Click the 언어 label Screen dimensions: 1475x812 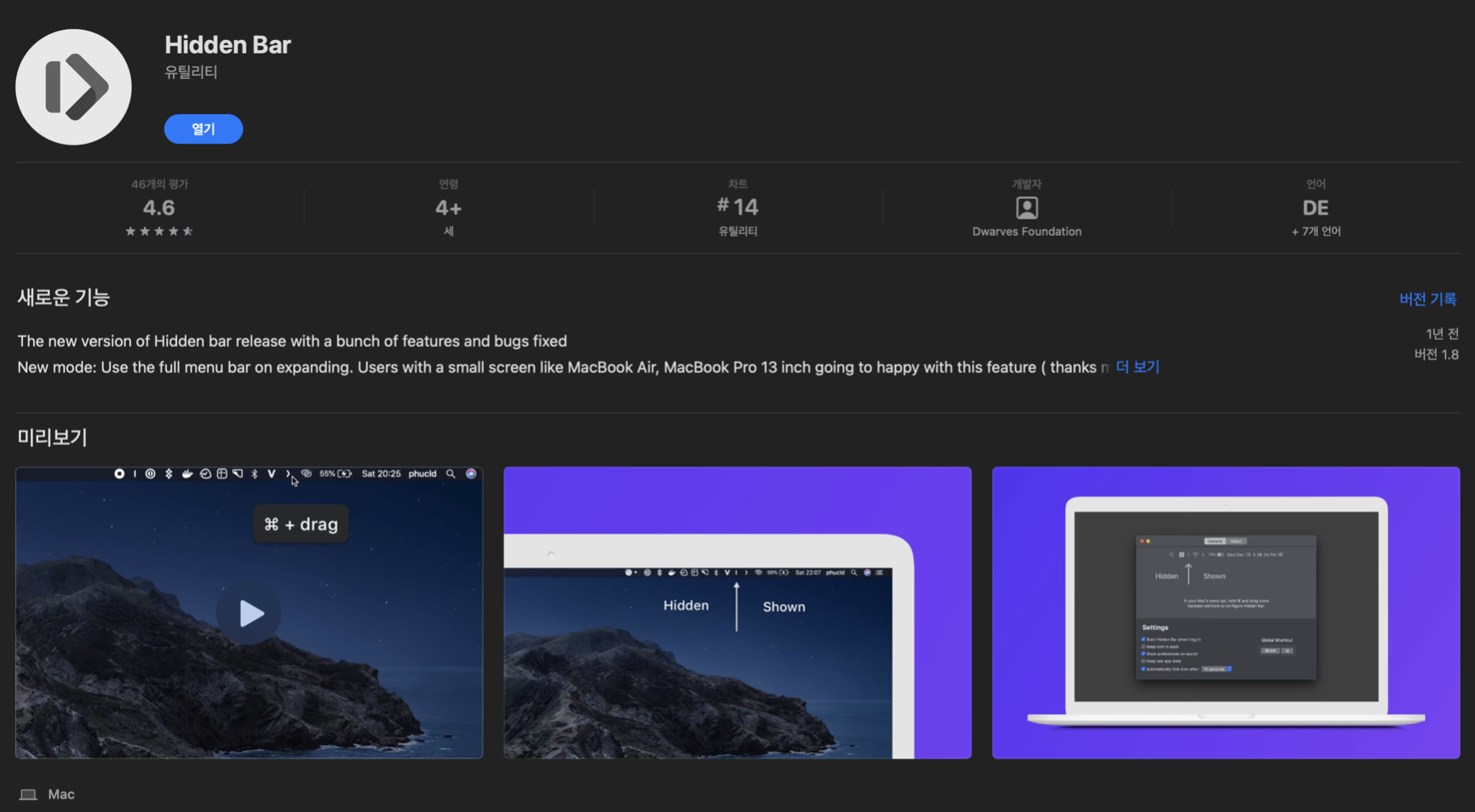pos(1316,184)
